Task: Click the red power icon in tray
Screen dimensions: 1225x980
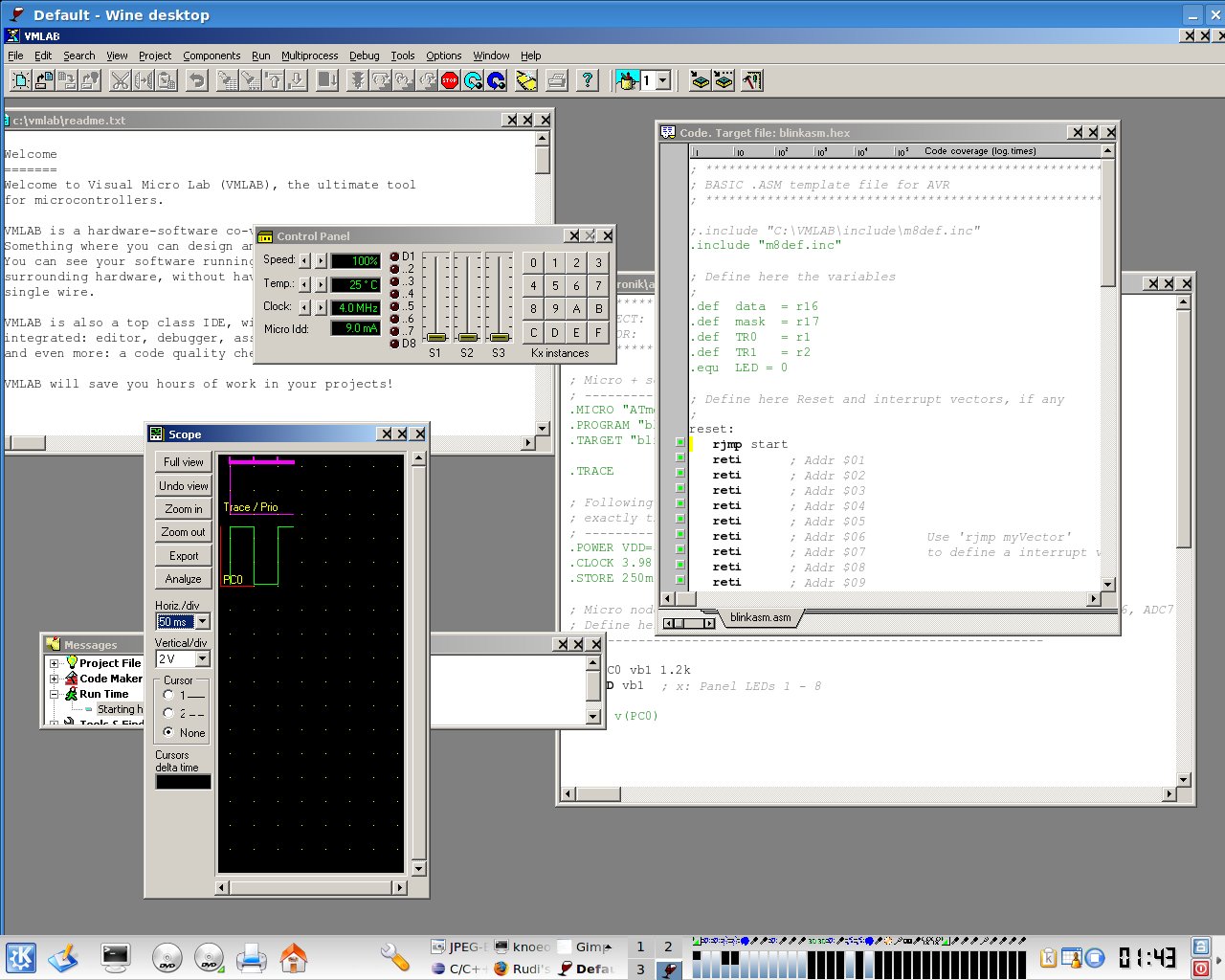Action: [x=1201, y=969]
